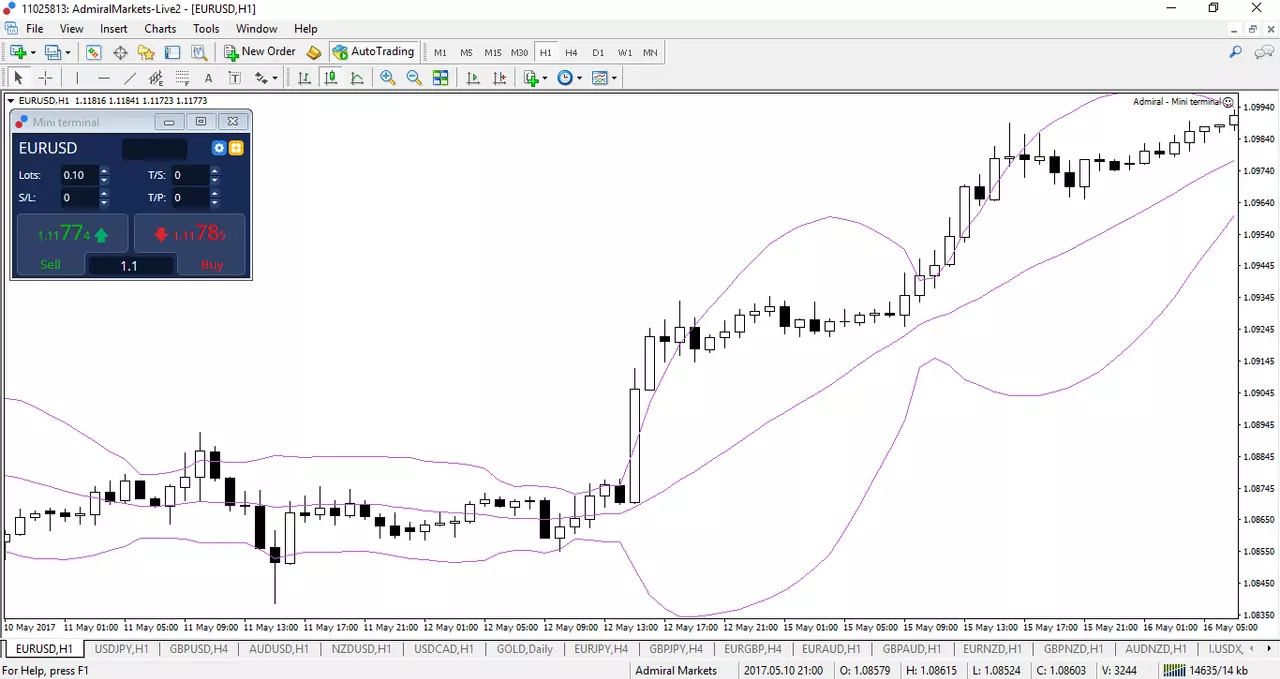Click the yellow expand icon in Mini terminal
1280x679 pixels.
pos(236,148)
